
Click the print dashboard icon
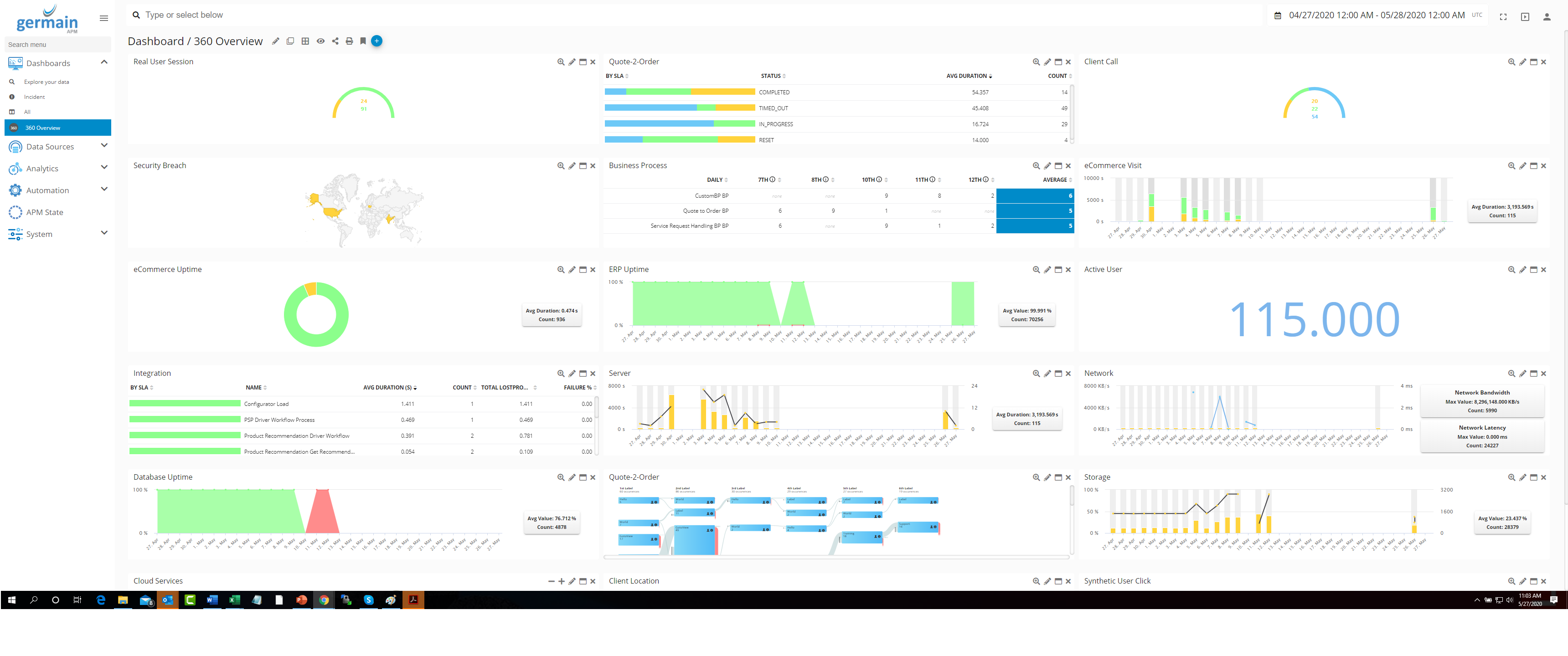(349, 41)
